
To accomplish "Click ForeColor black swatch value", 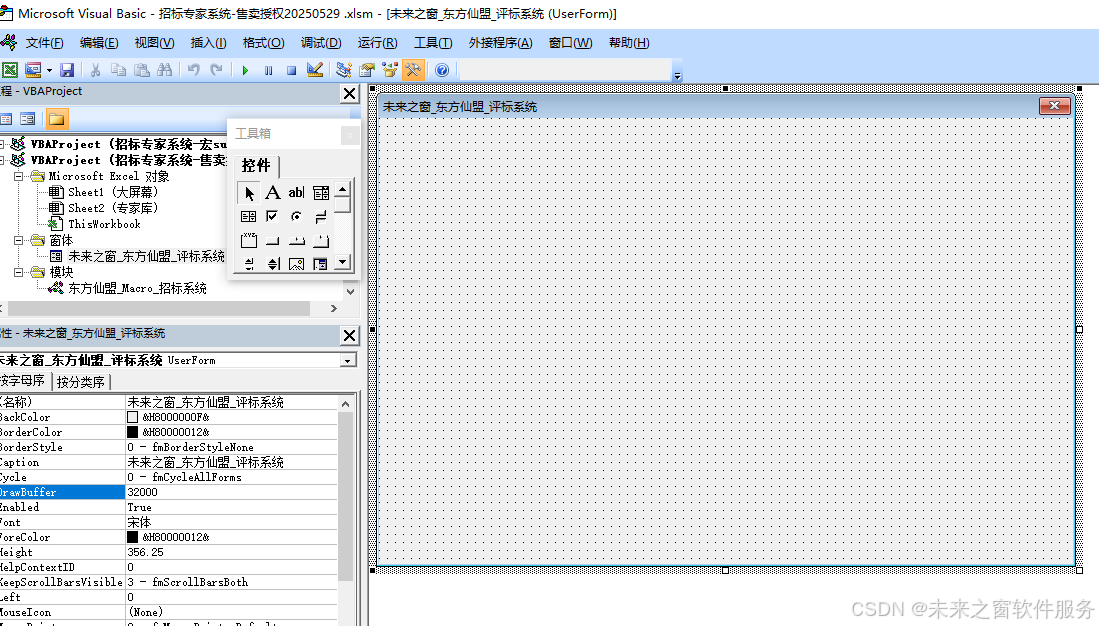I will [x=132, y=537].
